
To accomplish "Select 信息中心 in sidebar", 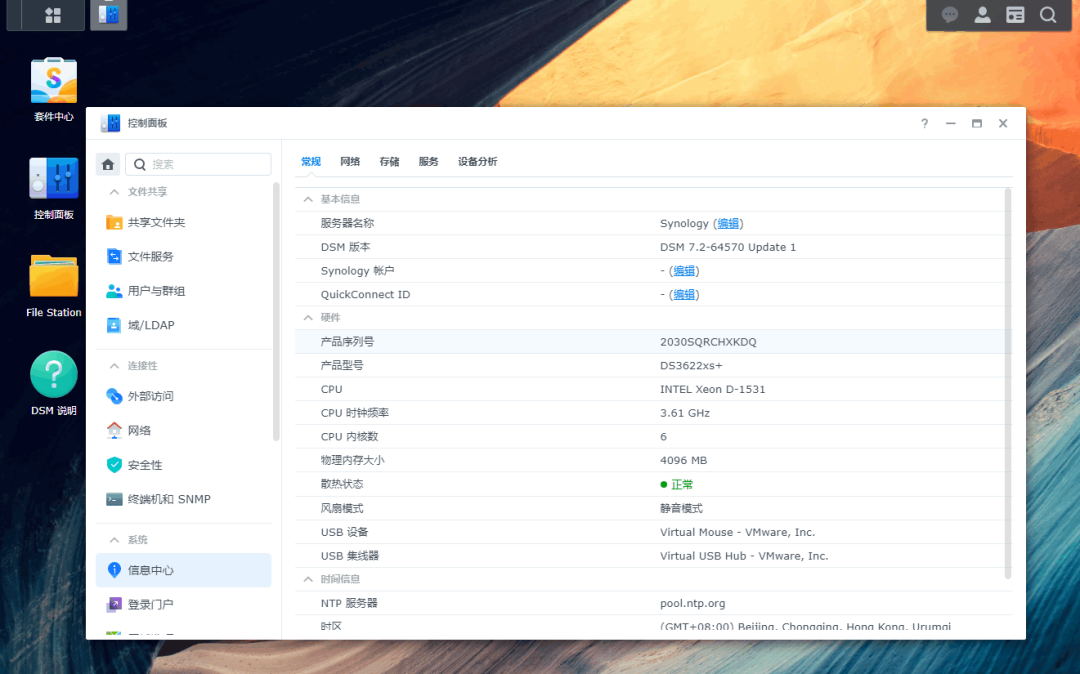I will coord(183,570).
